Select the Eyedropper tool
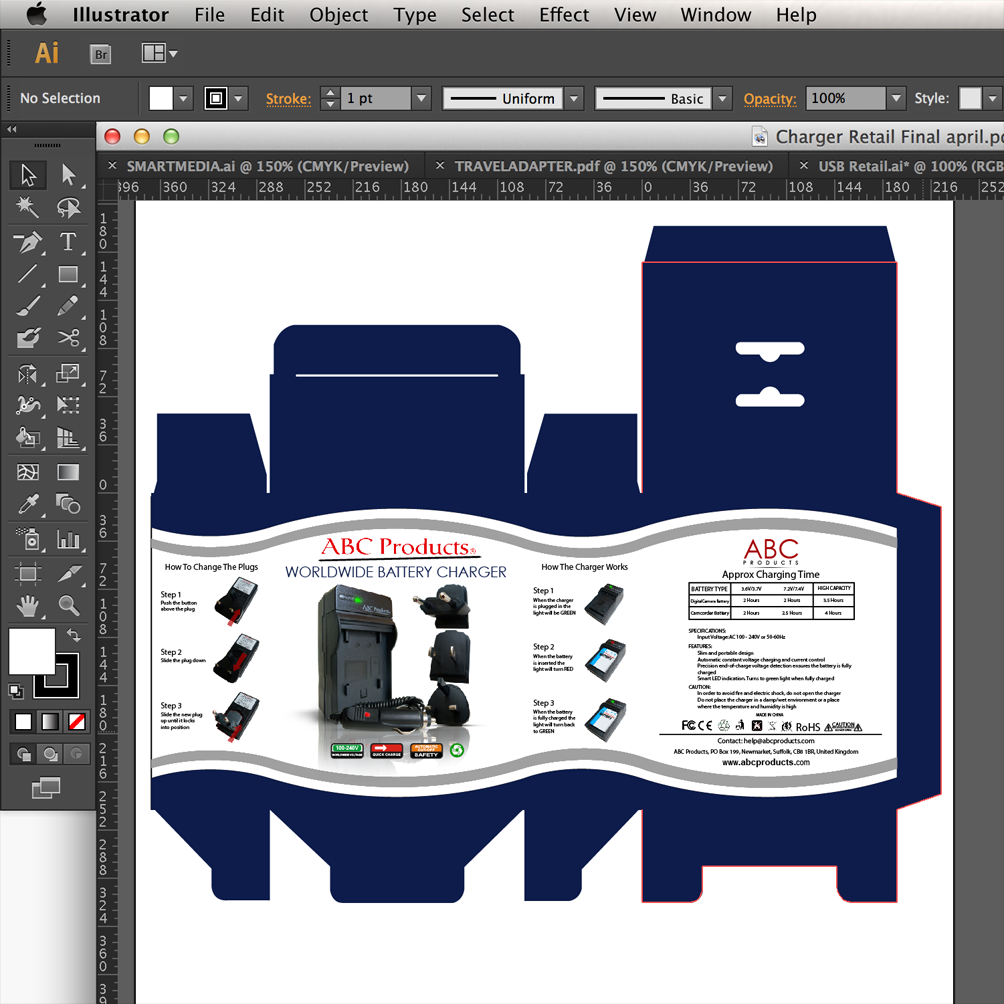The image size is (1004, 1004). coord(28,505)
